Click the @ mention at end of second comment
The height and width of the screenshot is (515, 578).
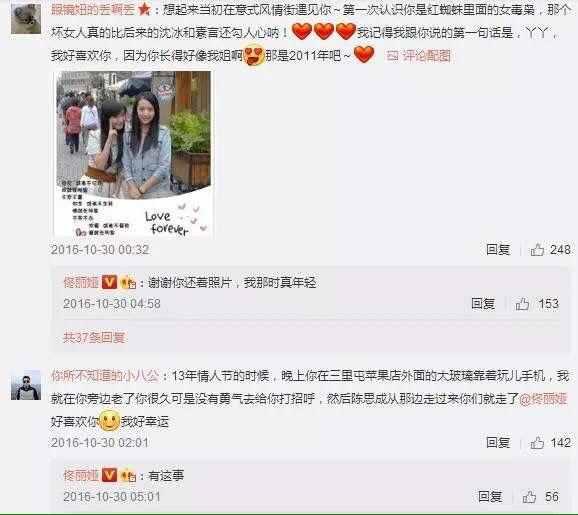[x=543, y=399]
